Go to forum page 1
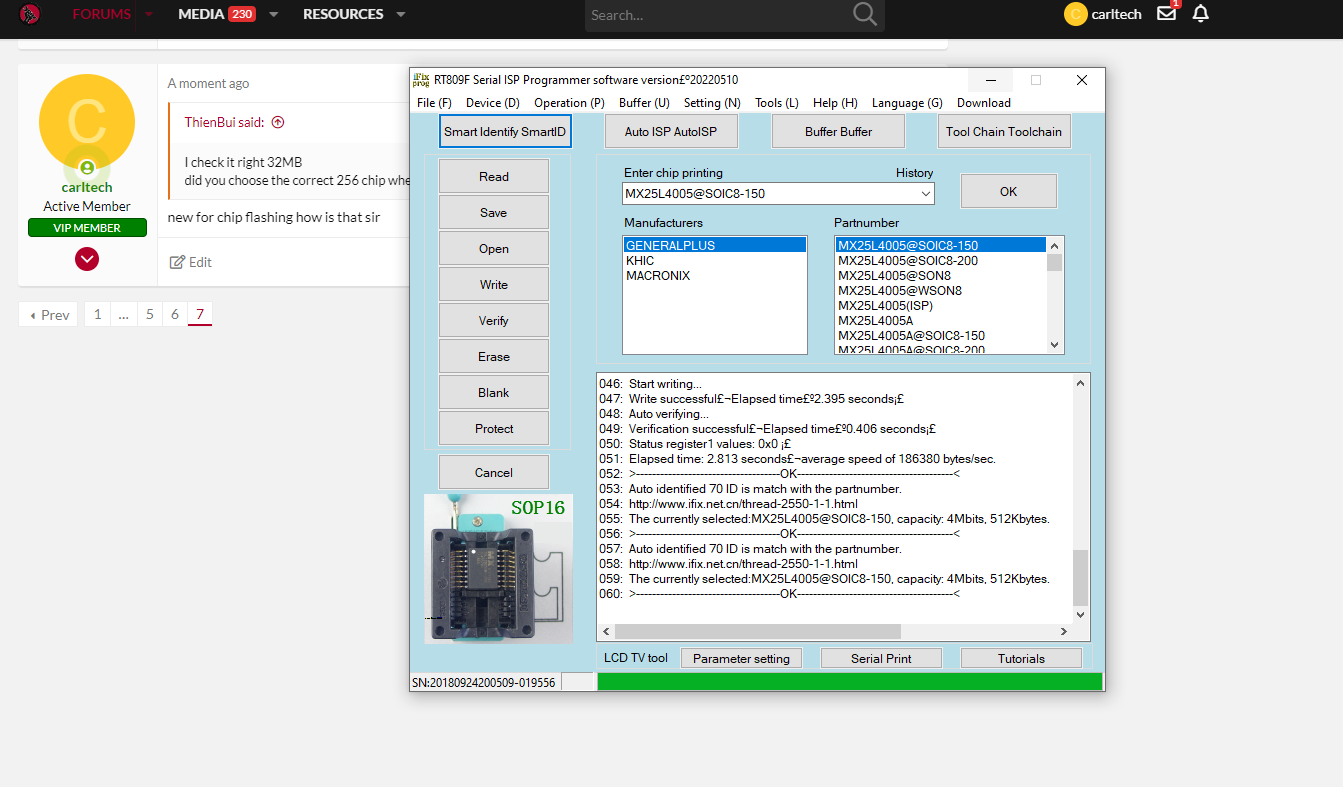Screen dimensions: 1343x787 point(97,314)
